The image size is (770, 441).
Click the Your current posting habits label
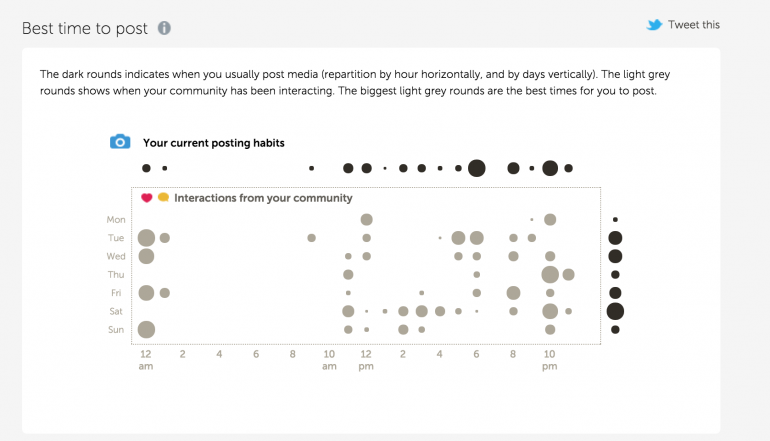pyautogui.click(x=213, y=143)
